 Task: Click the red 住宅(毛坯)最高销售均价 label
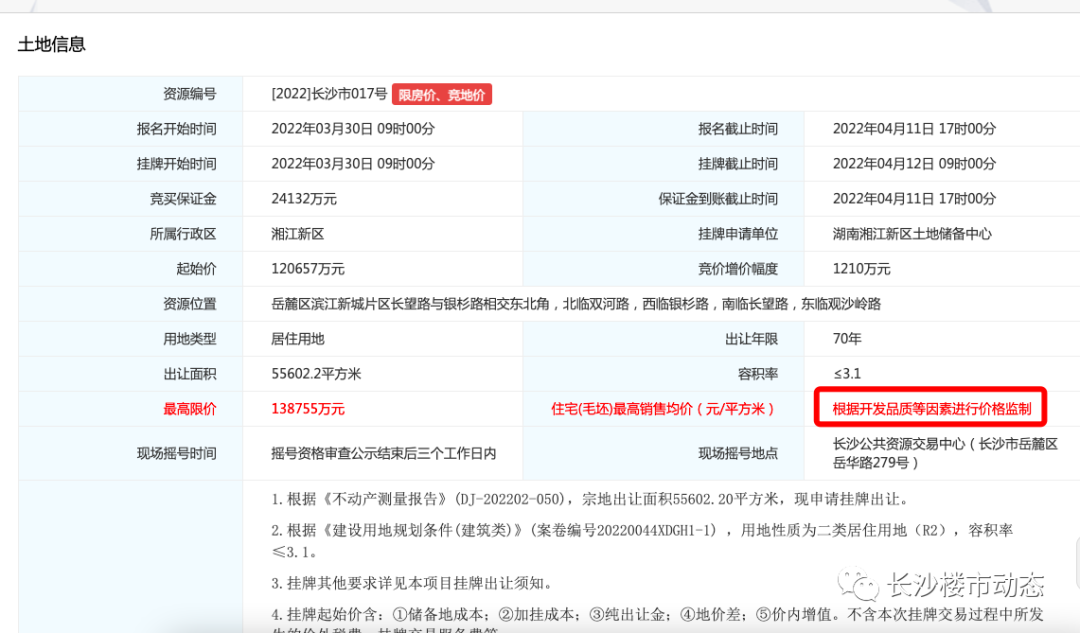point(664,409)
